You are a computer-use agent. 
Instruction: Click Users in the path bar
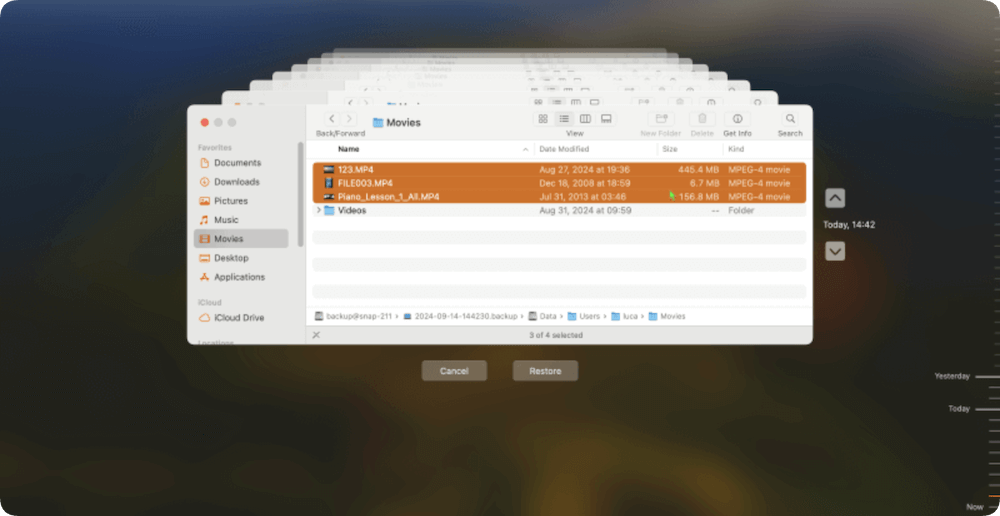[584, 316]
